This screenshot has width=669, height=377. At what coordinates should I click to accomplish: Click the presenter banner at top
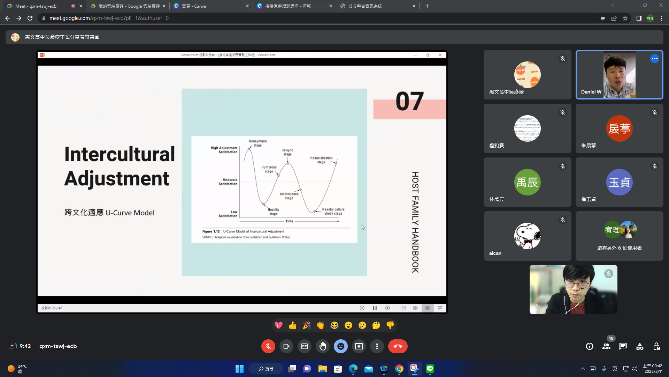click(334, 37)
